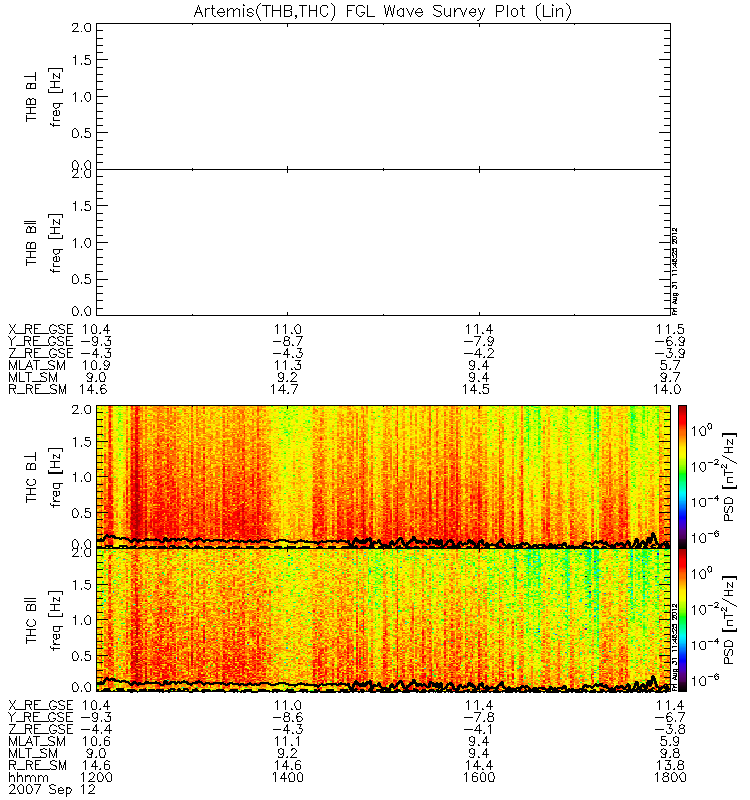Image resolution: width=750 pixels, height=800 pixels.
Task: Click the Y_RE_GSE value '-8.7'
Action: [288, 341]
